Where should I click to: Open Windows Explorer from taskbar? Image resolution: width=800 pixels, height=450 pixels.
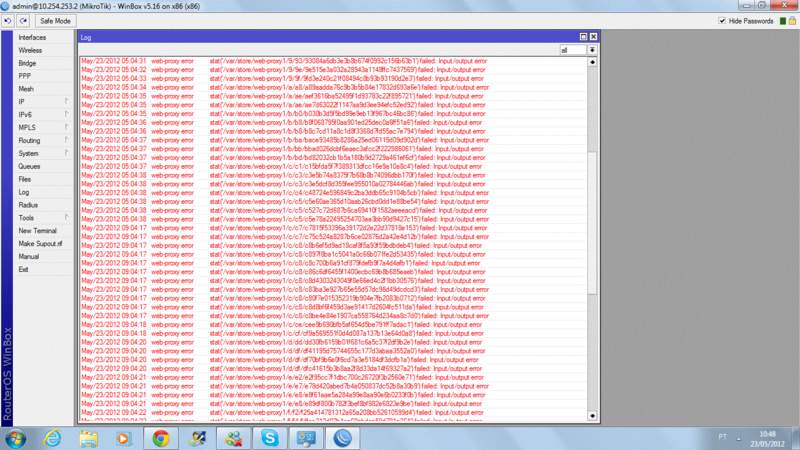point(88,439)
